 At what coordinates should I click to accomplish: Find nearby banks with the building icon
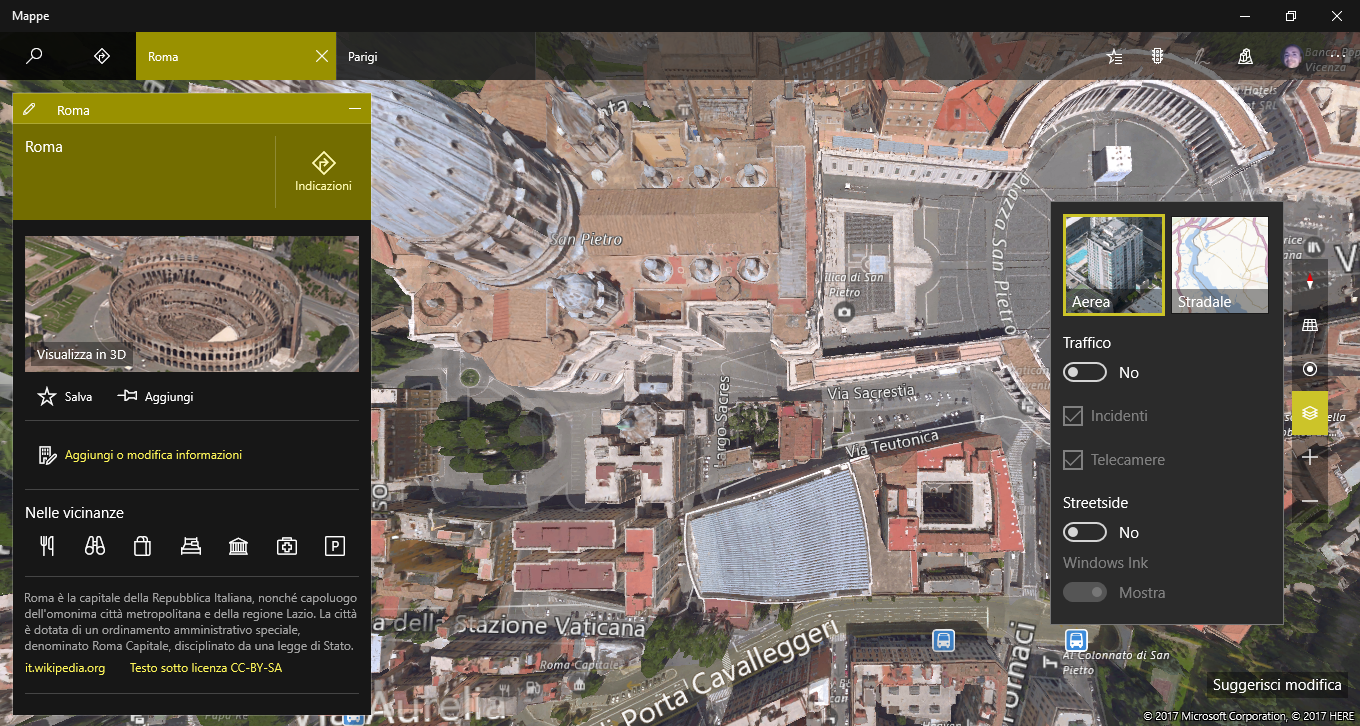[x=239, y=546]
